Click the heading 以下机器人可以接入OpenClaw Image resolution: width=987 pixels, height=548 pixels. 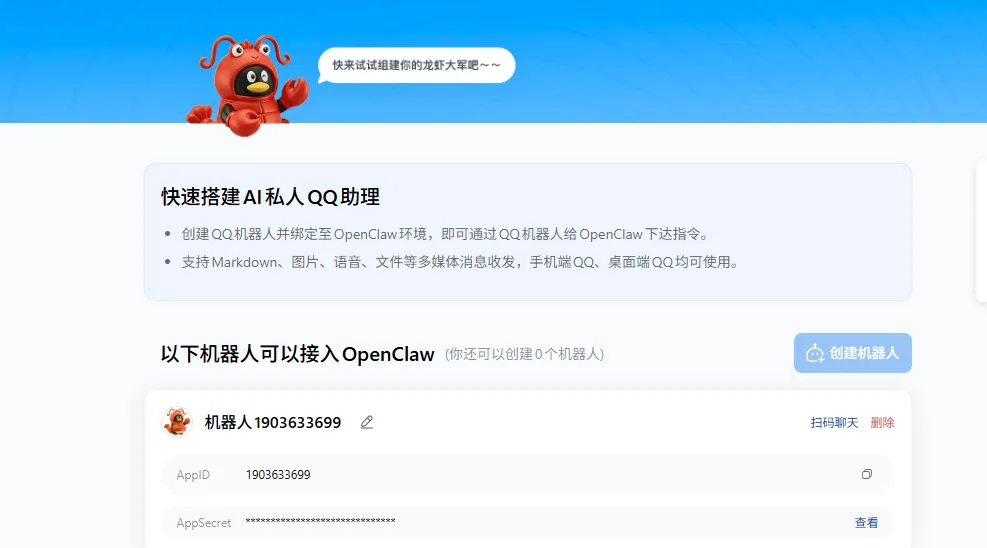tap(298, 354)
